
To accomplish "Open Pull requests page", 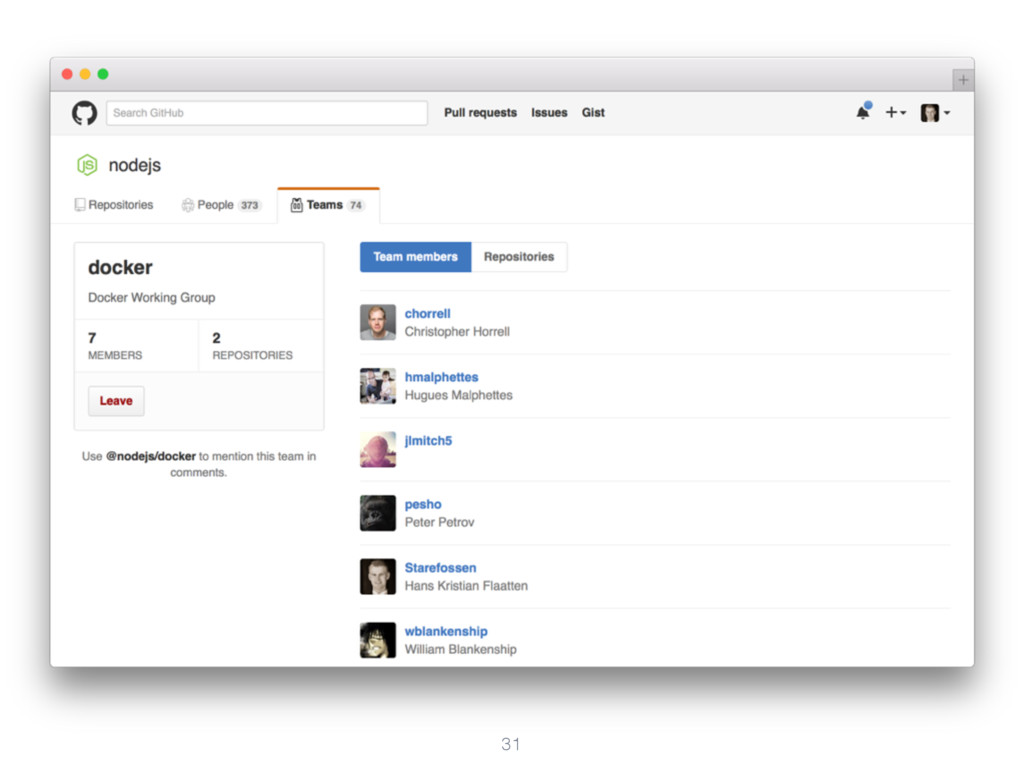I will [480, 112].
